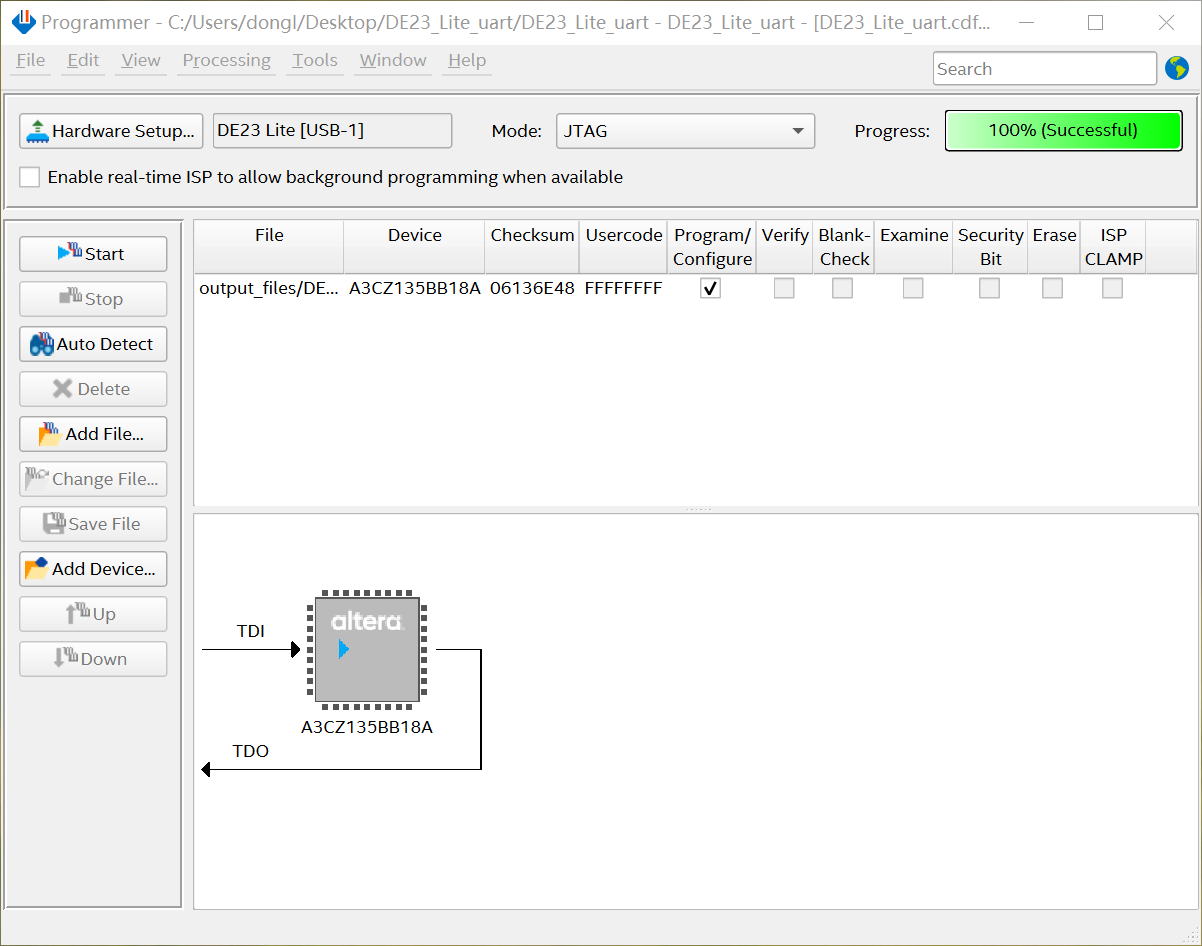1202x946 pixels.
Task: Click into the Search input field
Action: [x=1045, y=69]
